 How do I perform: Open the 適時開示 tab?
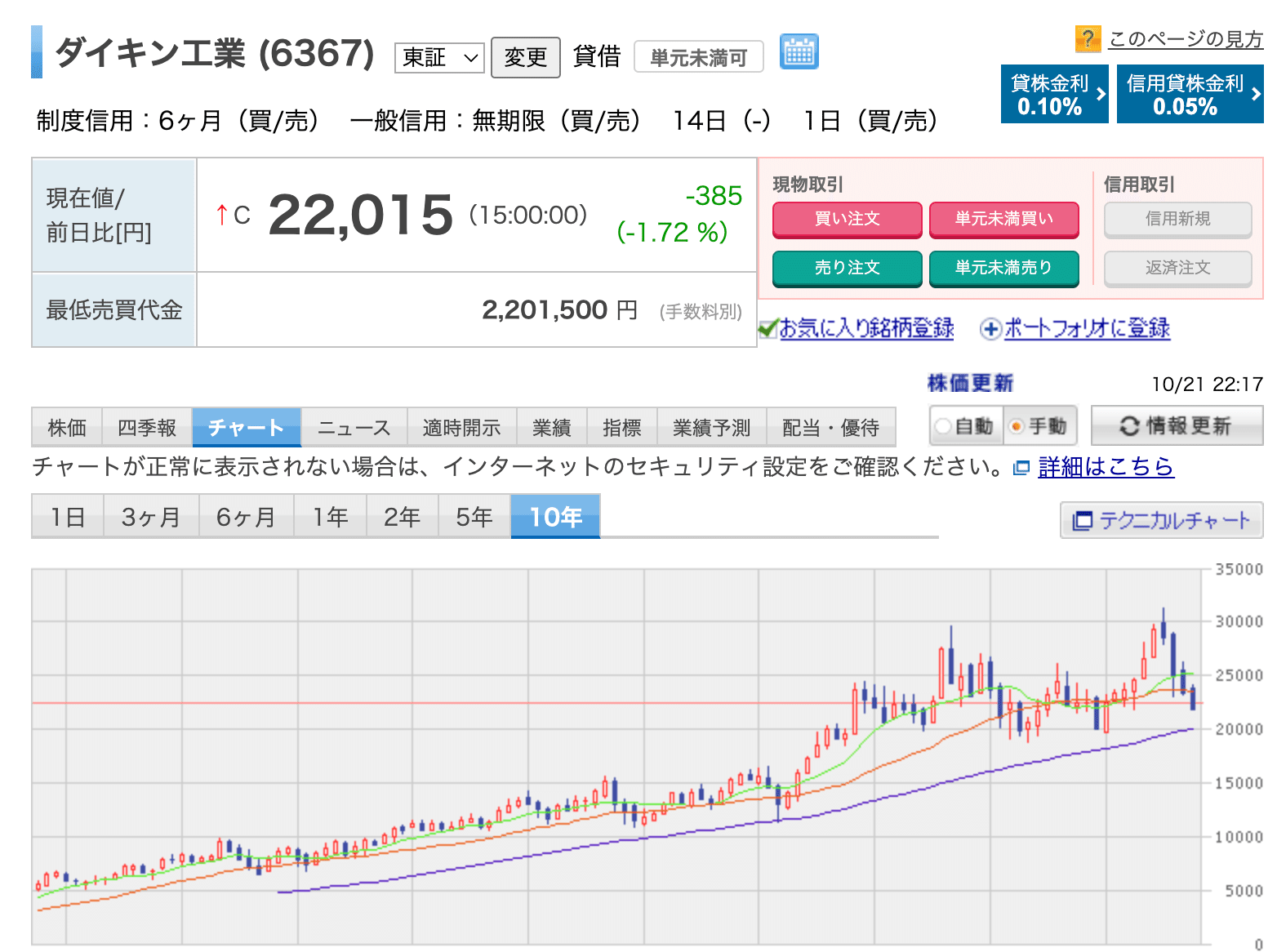[x=462, y=427]
